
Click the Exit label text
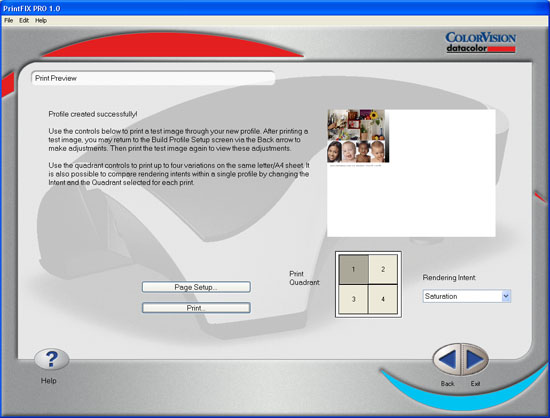475,384
